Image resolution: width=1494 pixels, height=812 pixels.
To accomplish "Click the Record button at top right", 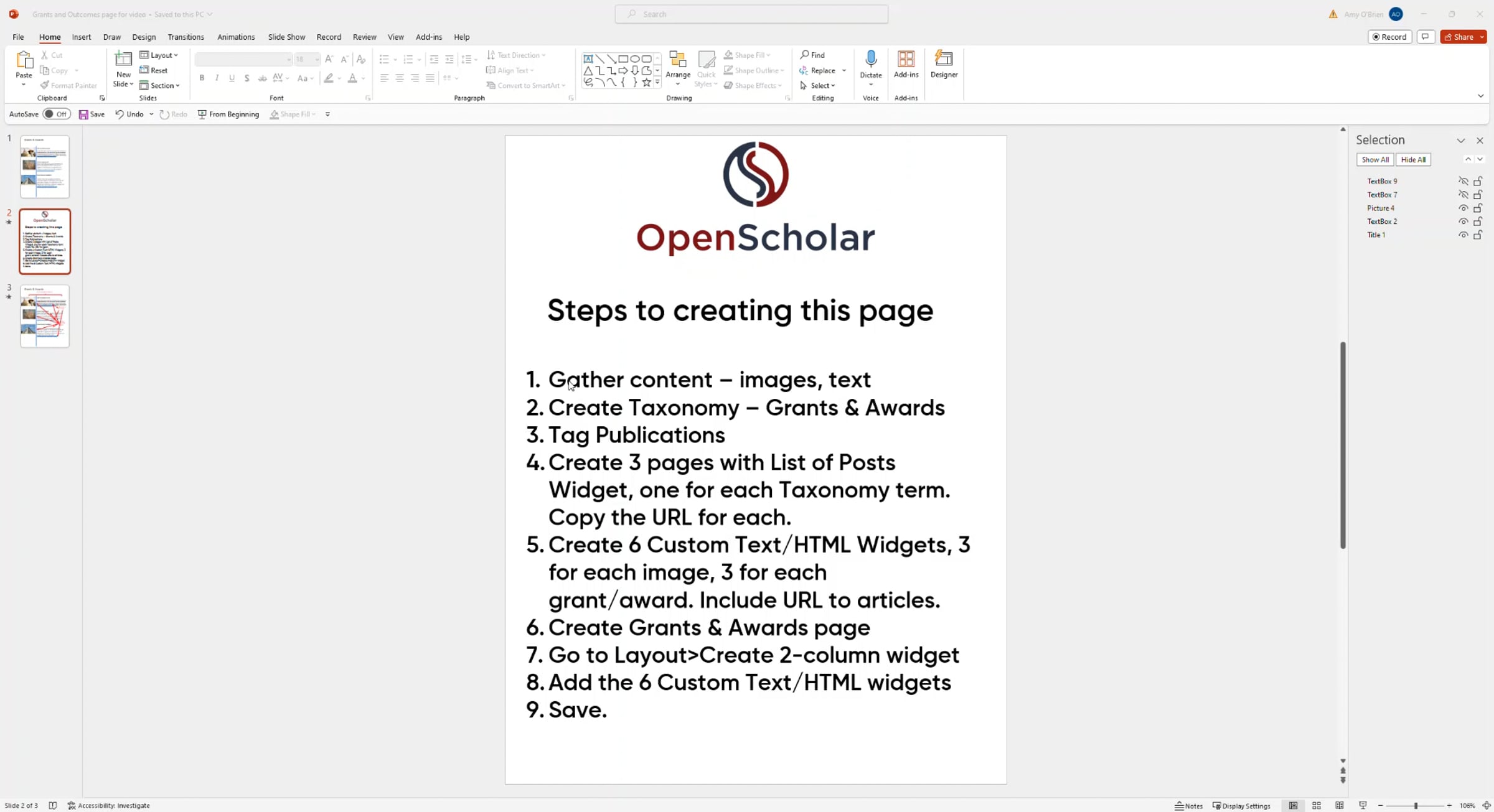I will 1389,37.
